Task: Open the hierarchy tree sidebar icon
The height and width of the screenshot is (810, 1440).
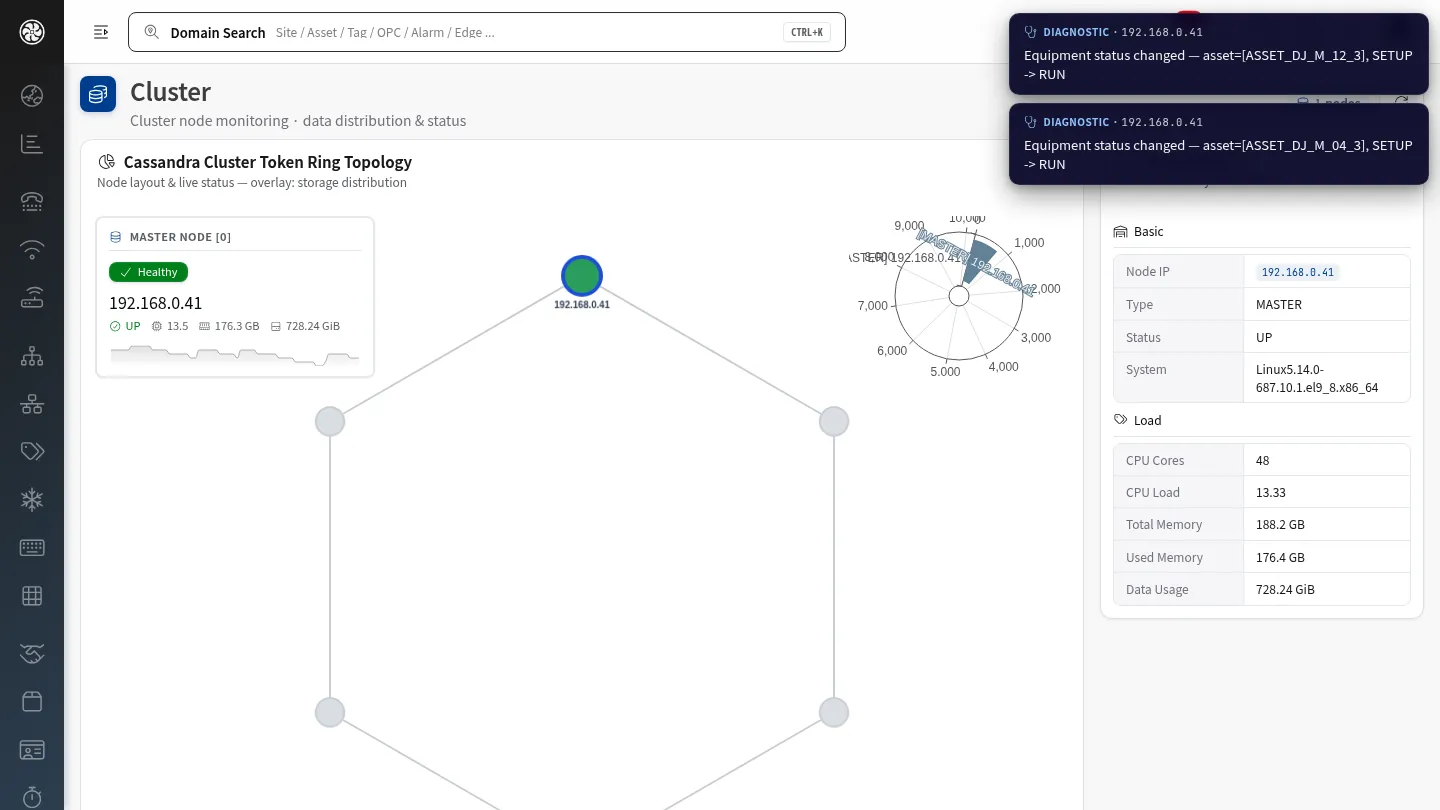Action: (32, 356)
